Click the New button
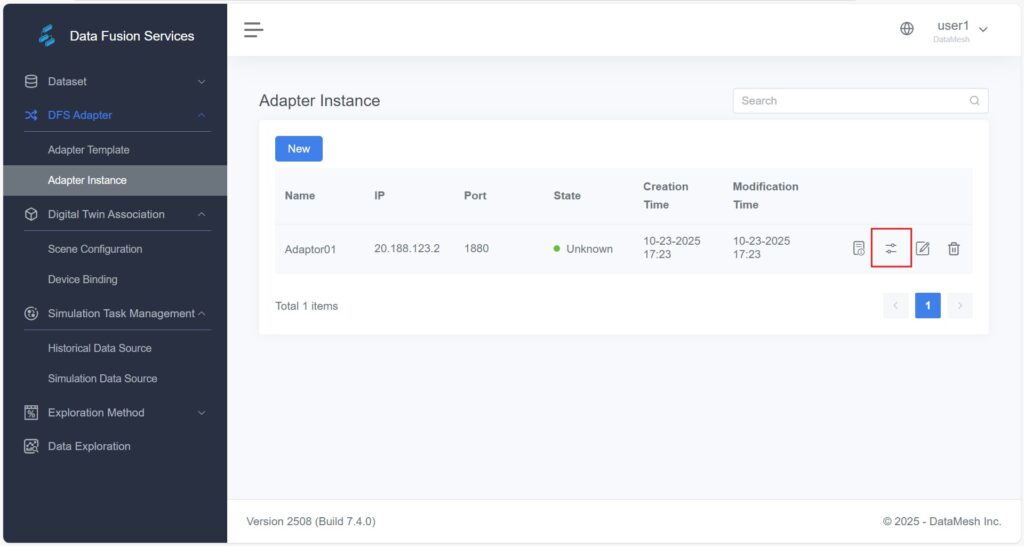Screen dimensions: 1024x546 pyautogui.click(x=298, y=149)
